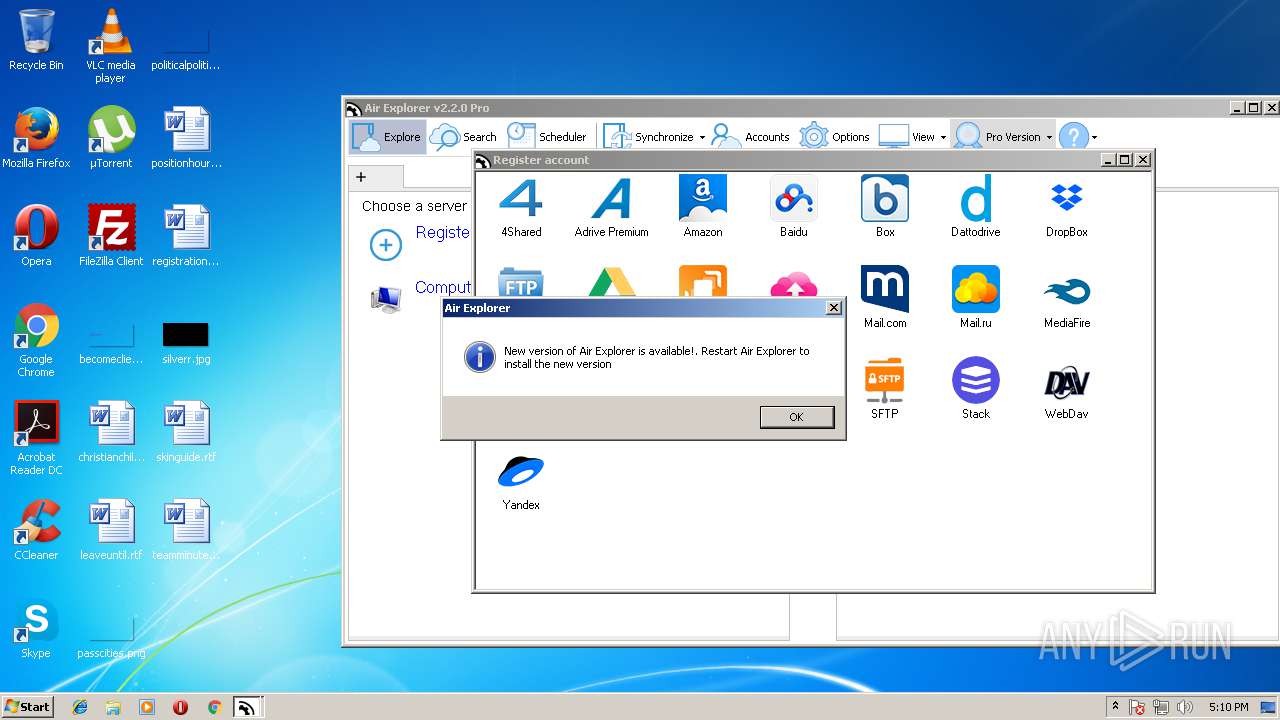The height and width of the screenshot is (720, 1280).
Task: Open the Windows Start menu
Action: click(27, 706)
